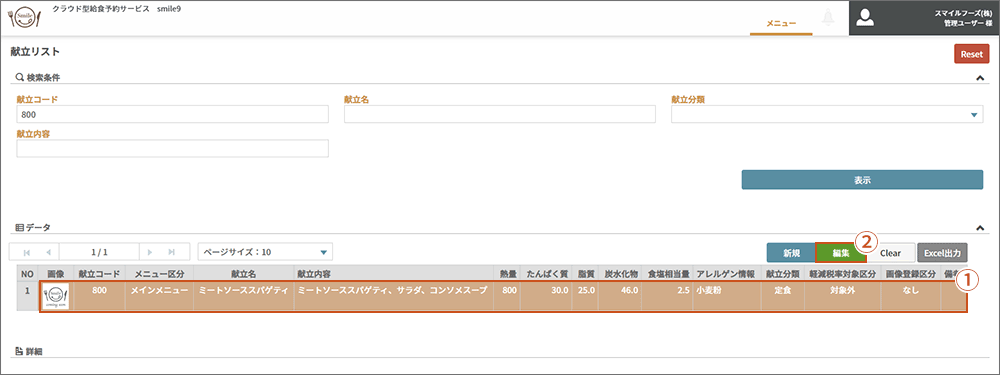Click the meal thumbnail image in row 1

click(x=56, y=297)
